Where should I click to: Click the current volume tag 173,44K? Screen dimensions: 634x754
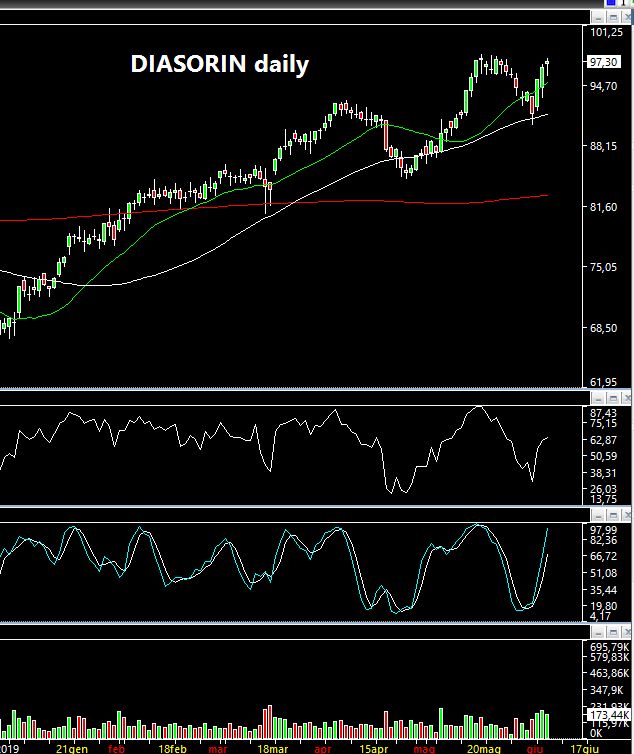(609, 715)
